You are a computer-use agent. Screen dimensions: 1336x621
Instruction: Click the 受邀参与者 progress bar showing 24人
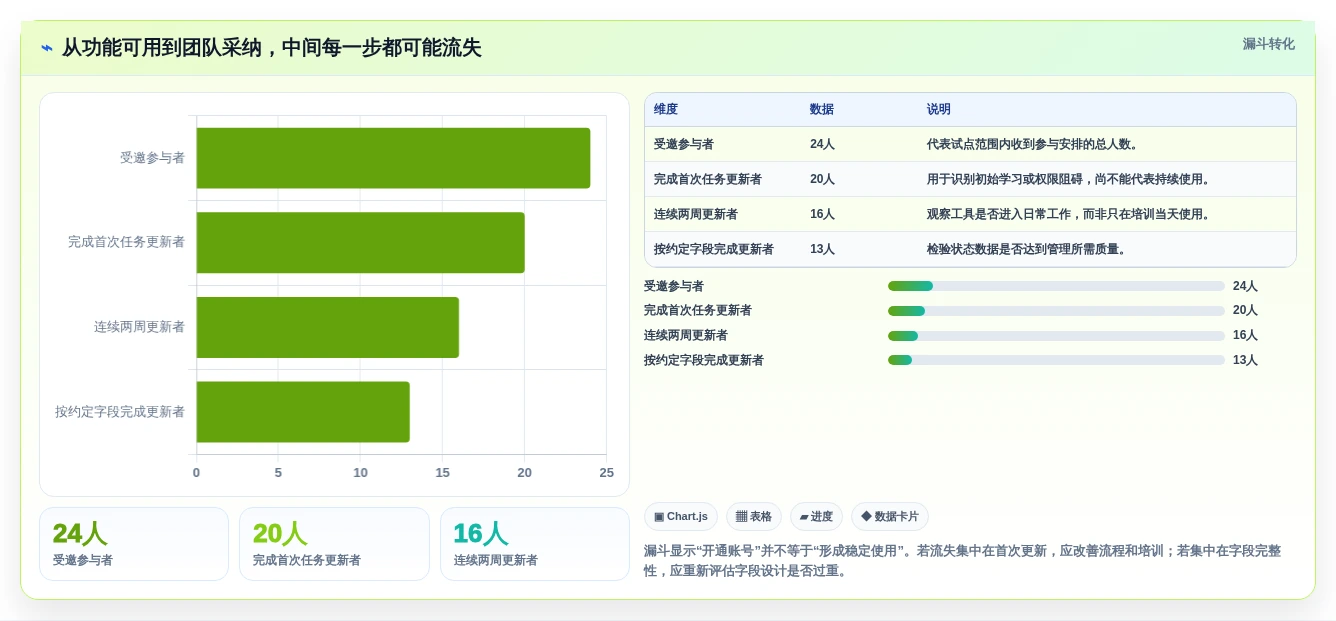point(1056,286)
